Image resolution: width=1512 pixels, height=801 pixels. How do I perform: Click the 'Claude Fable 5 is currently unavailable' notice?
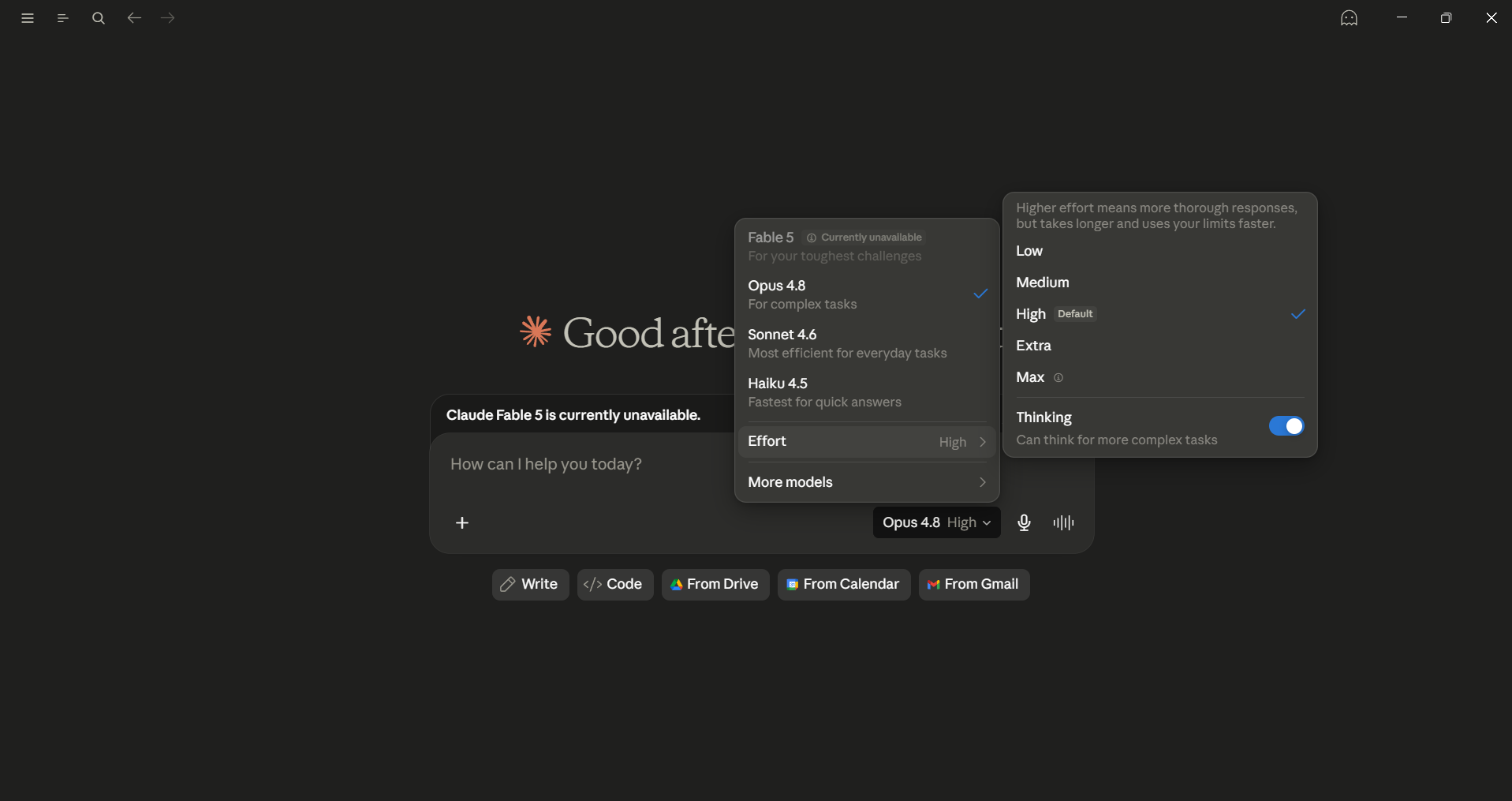(x=573, y=415)
